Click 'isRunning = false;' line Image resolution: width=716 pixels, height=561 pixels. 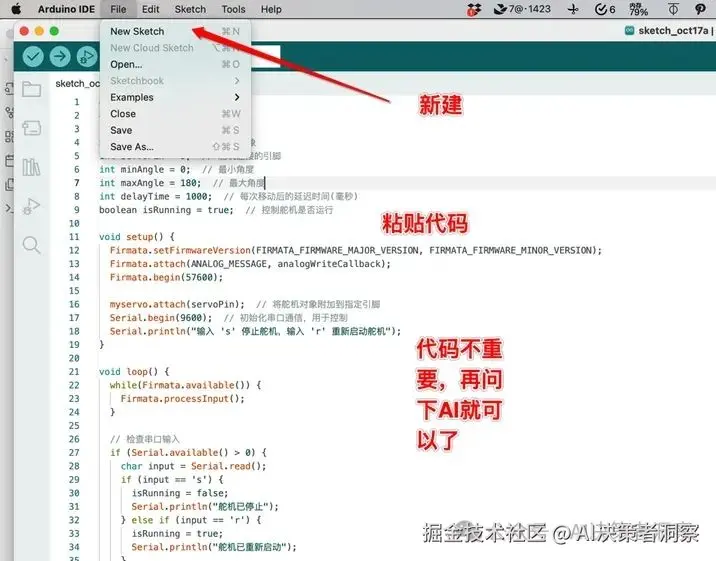[180, 493]
